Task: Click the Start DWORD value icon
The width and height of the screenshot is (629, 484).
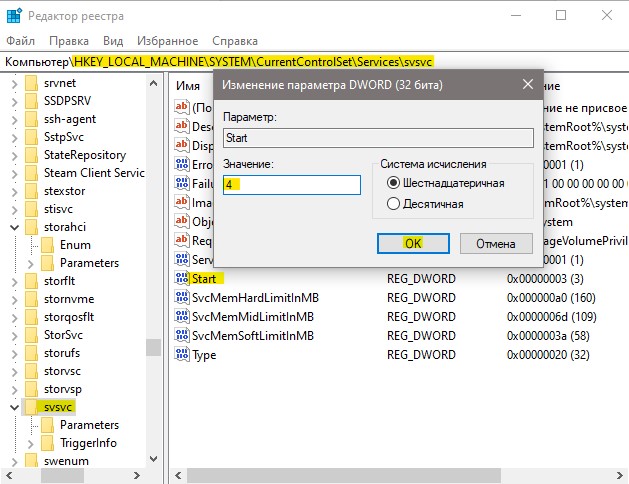Action: click(x=182, y=278)
